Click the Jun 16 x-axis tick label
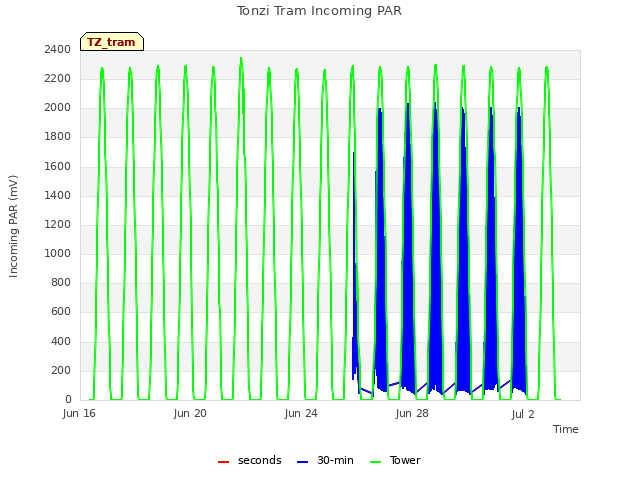Image resolution: width=640 pixels, height=480 pixels. pyautogui.click(x=79, y=413)
